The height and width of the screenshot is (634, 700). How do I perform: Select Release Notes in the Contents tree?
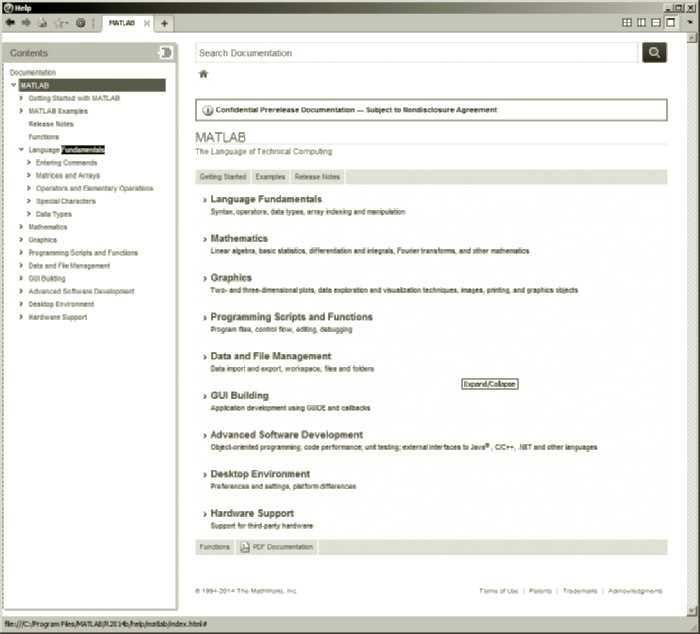coord(51,124)
